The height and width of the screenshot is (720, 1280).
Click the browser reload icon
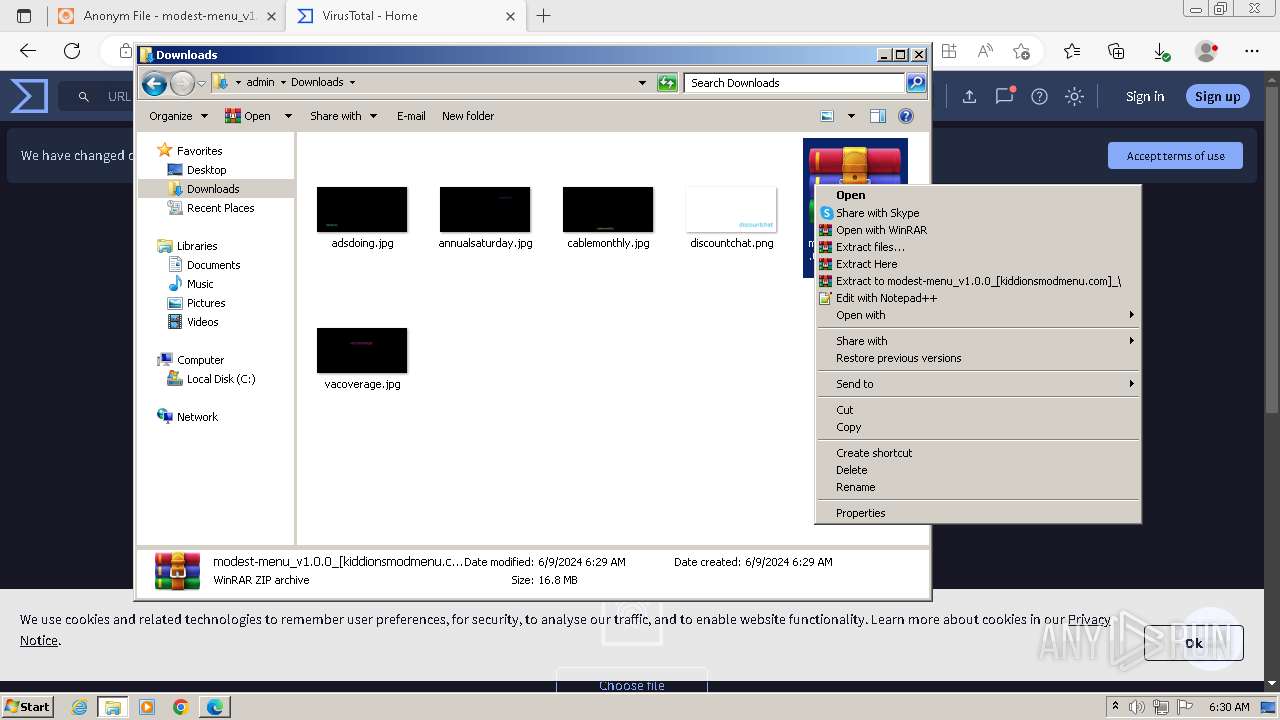(x=72, y=51)
